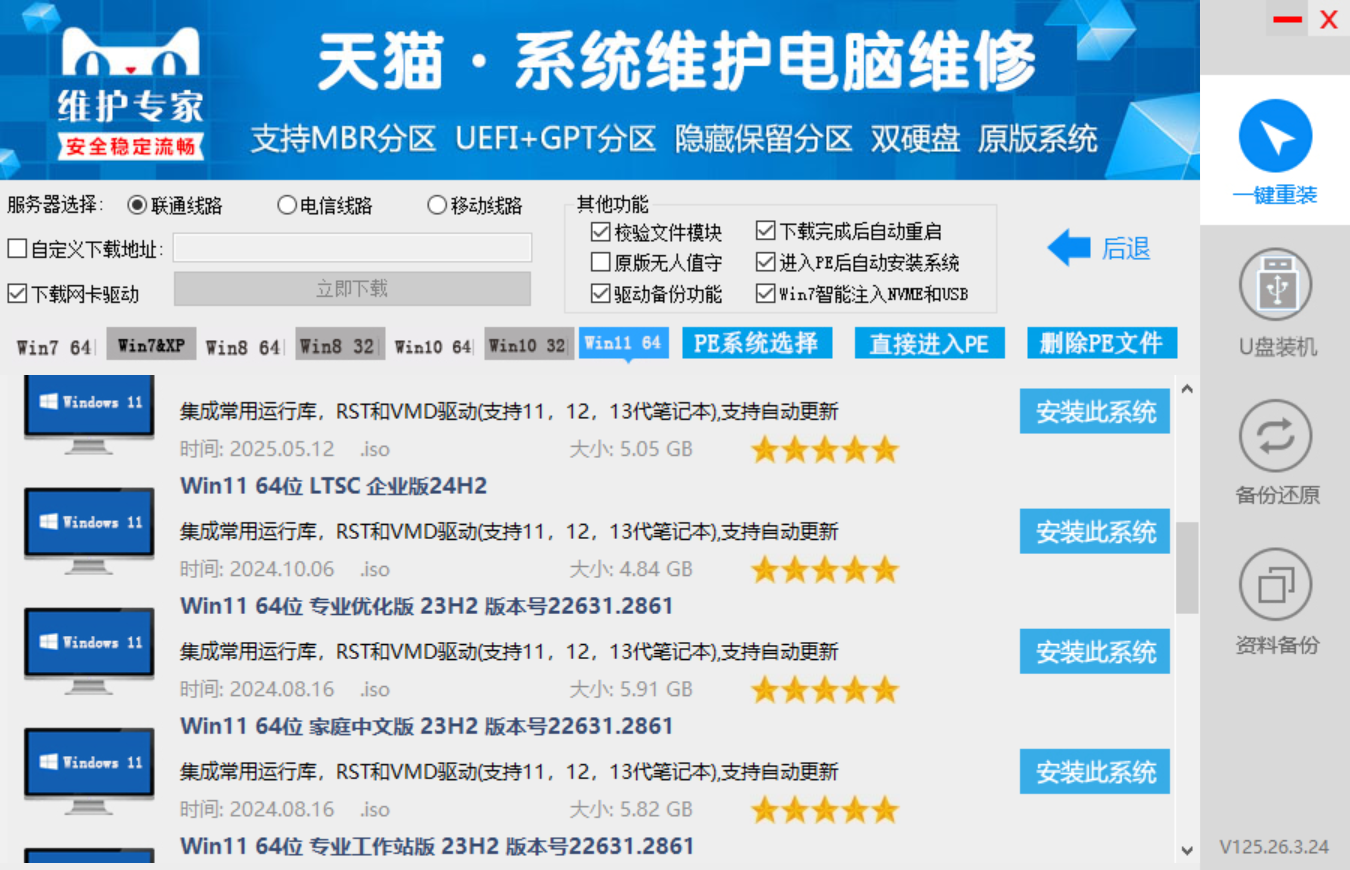Toggle the 校验文件模块 checkbox
The height and width of the screenshot is (870, 1350).
(x=600, y=232)
